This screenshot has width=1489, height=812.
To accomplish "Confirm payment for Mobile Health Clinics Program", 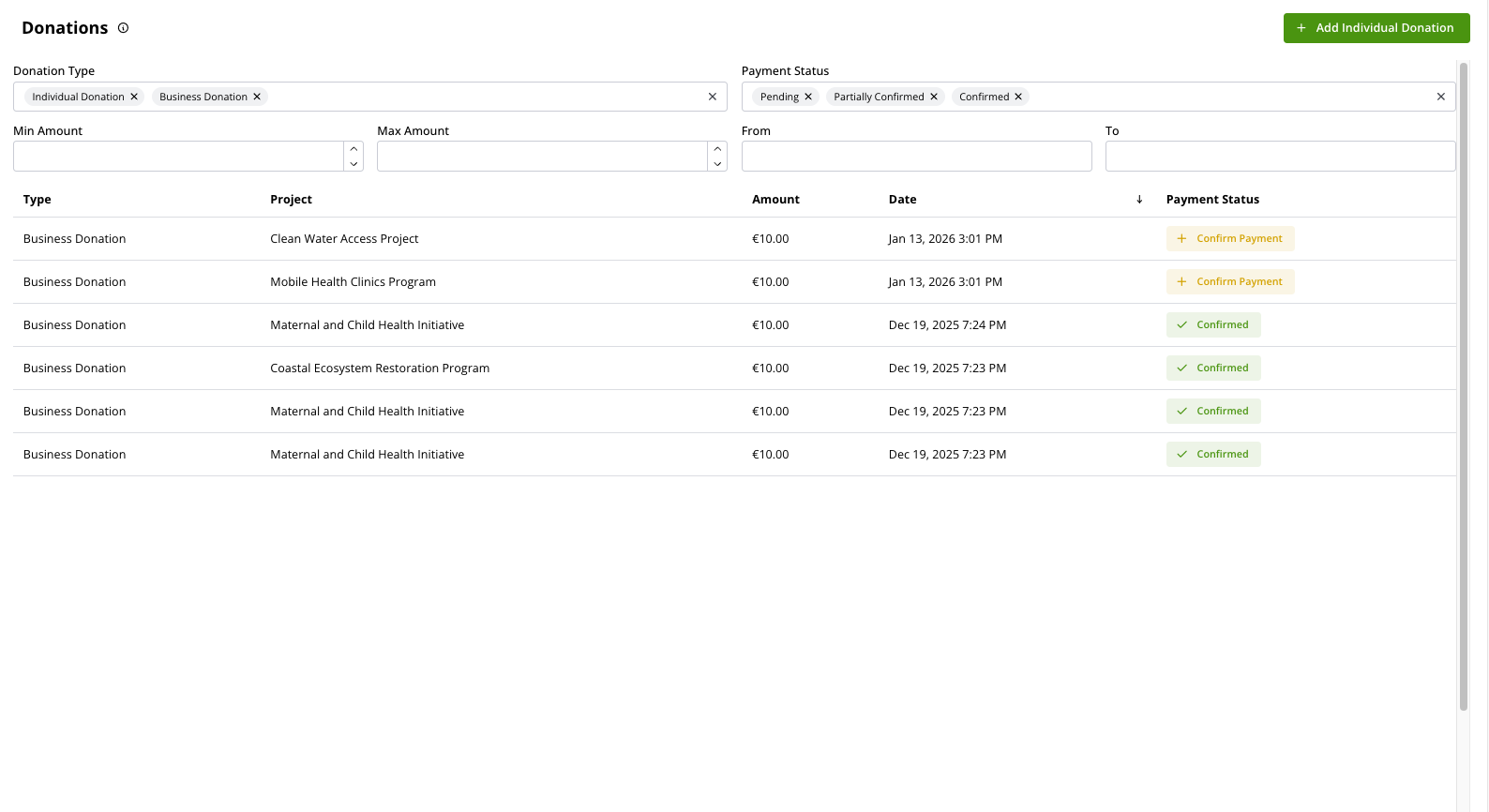I will pos(1229,282).
